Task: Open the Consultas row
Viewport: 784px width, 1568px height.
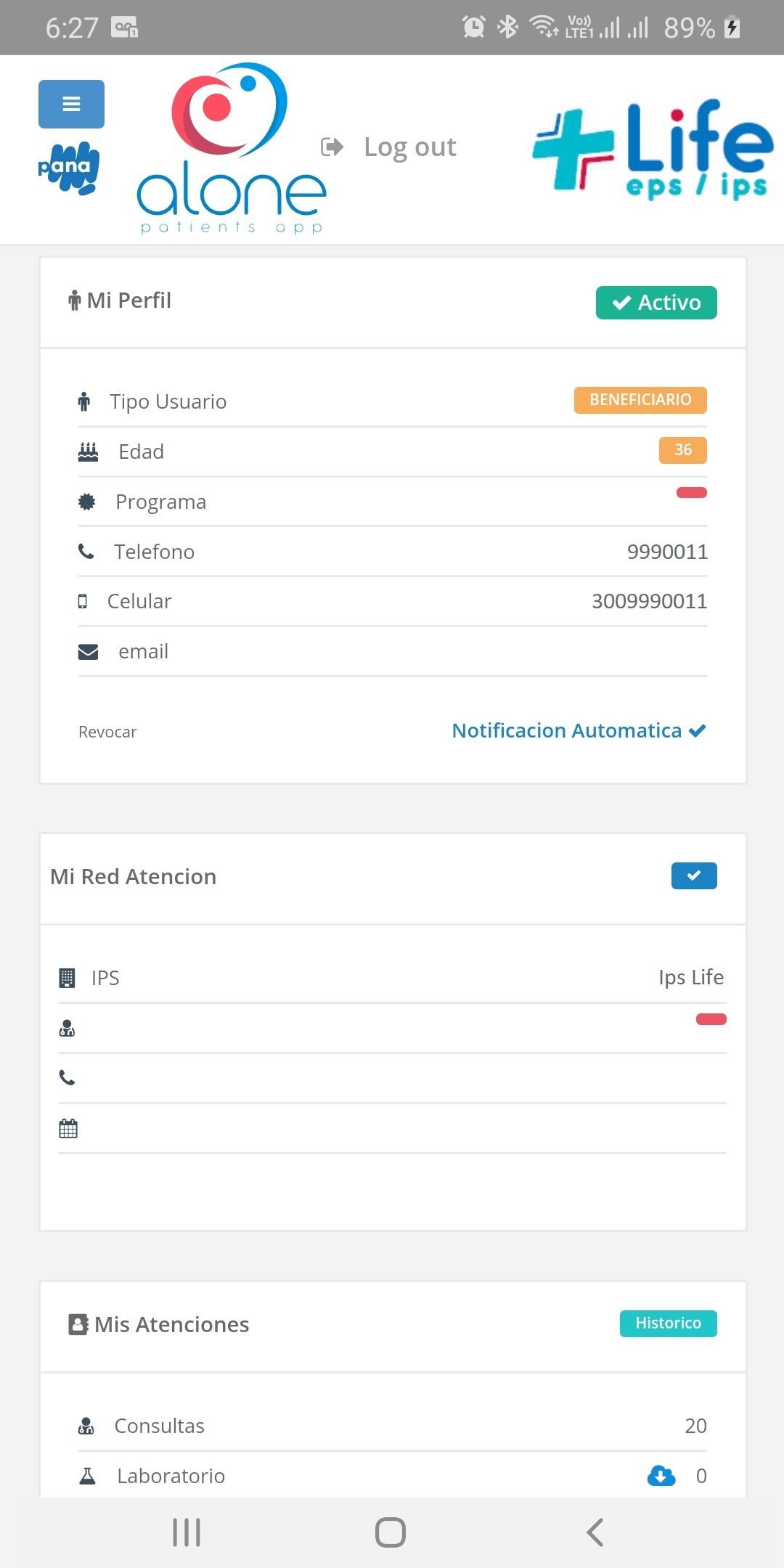Action: (x=393, y=1426)
